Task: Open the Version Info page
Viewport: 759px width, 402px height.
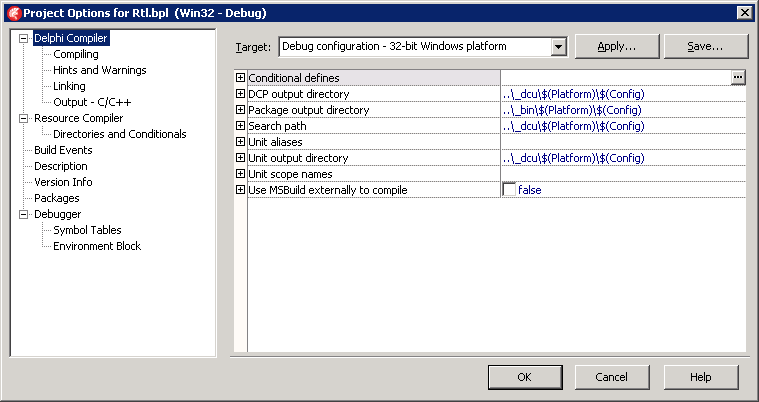Action: tap(63, 182)
